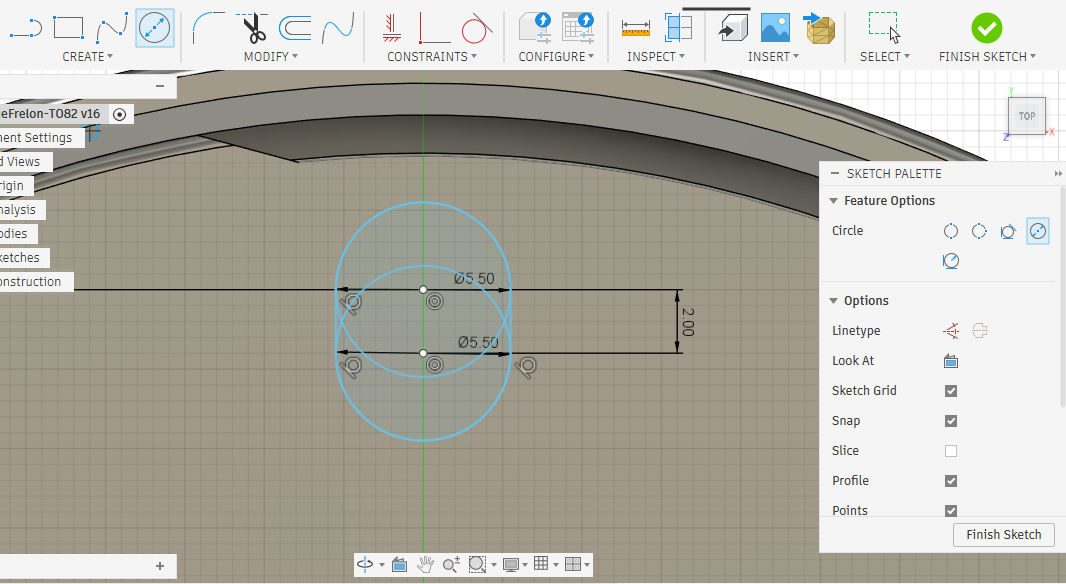Select the Pan hand tool
Viewport: 1066px width, 584px height.
424,564
